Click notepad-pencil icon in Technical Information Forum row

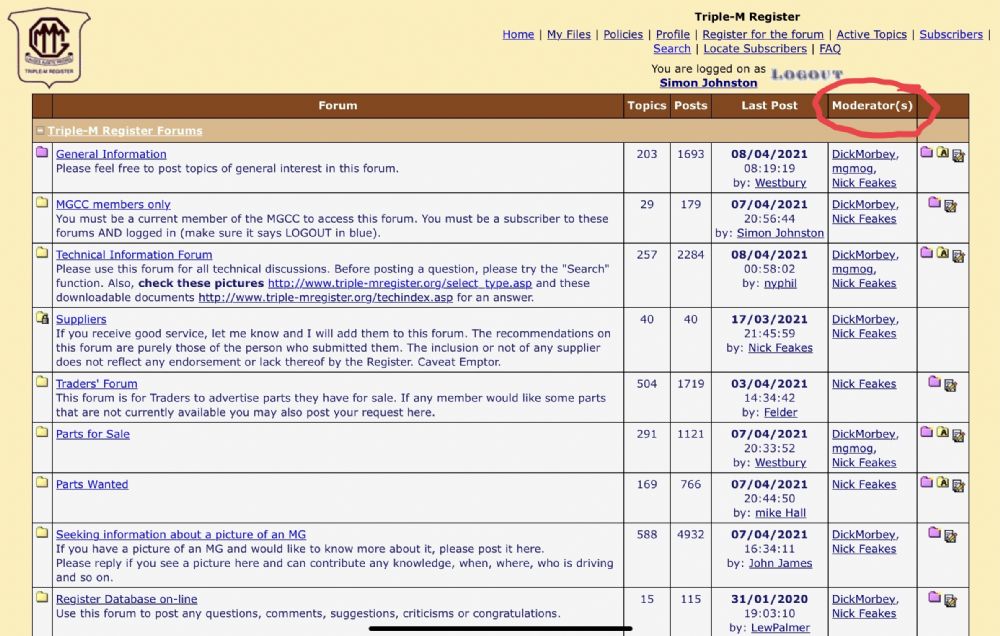point(958,256)
